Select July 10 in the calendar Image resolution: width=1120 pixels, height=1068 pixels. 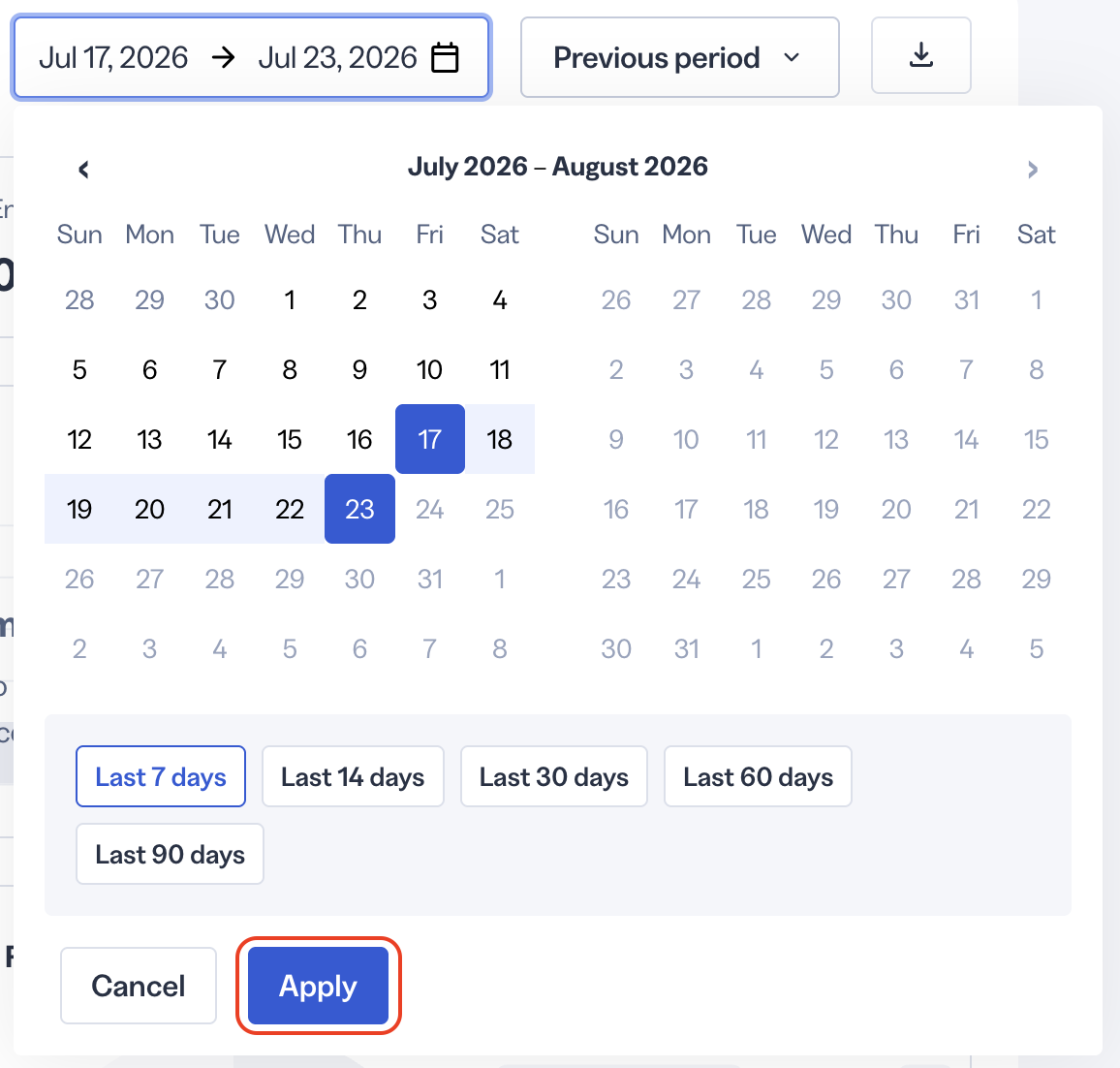pos(430,369)
